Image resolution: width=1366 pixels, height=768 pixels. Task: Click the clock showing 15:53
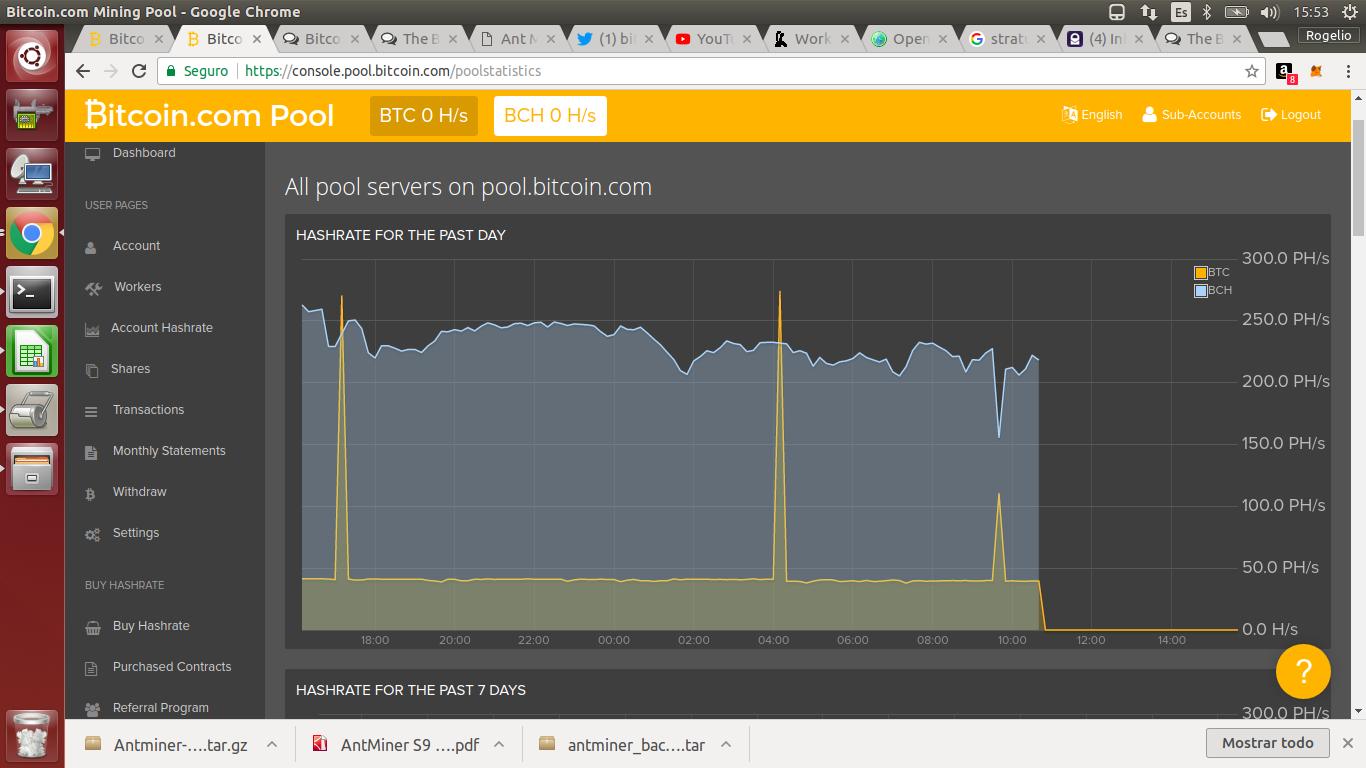tap(1310, 12)
